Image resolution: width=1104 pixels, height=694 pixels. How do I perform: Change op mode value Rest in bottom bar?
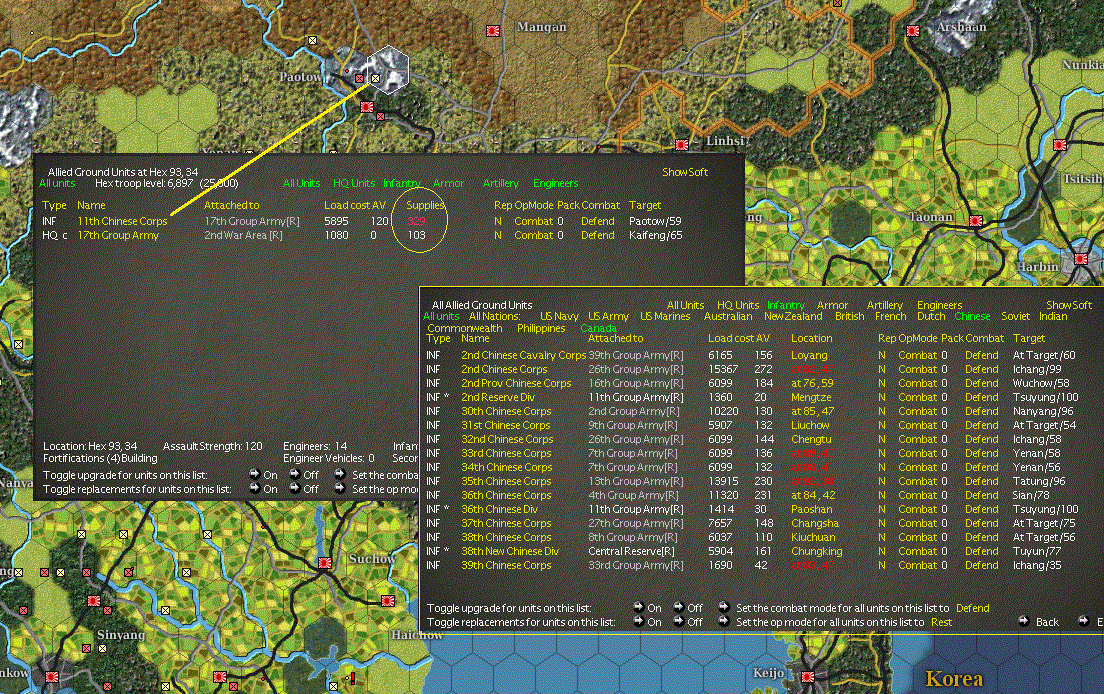(941, 622)
